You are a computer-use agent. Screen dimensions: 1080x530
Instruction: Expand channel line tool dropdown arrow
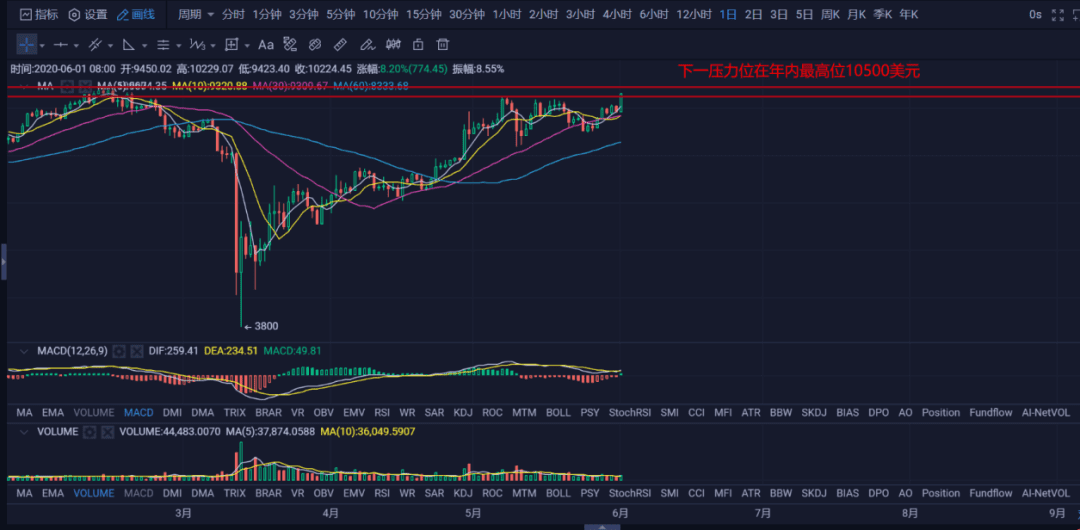click(110, 45)
